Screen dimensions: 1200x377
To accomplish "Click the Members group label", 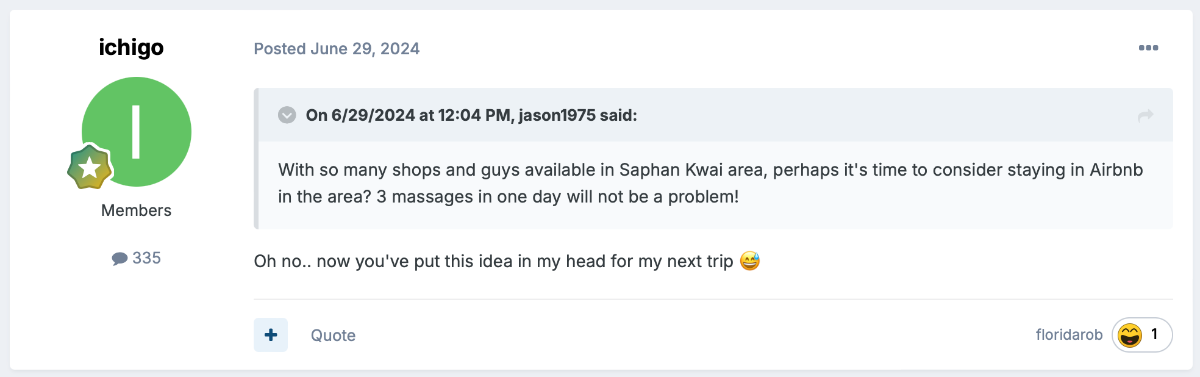I will pos(136,211).
